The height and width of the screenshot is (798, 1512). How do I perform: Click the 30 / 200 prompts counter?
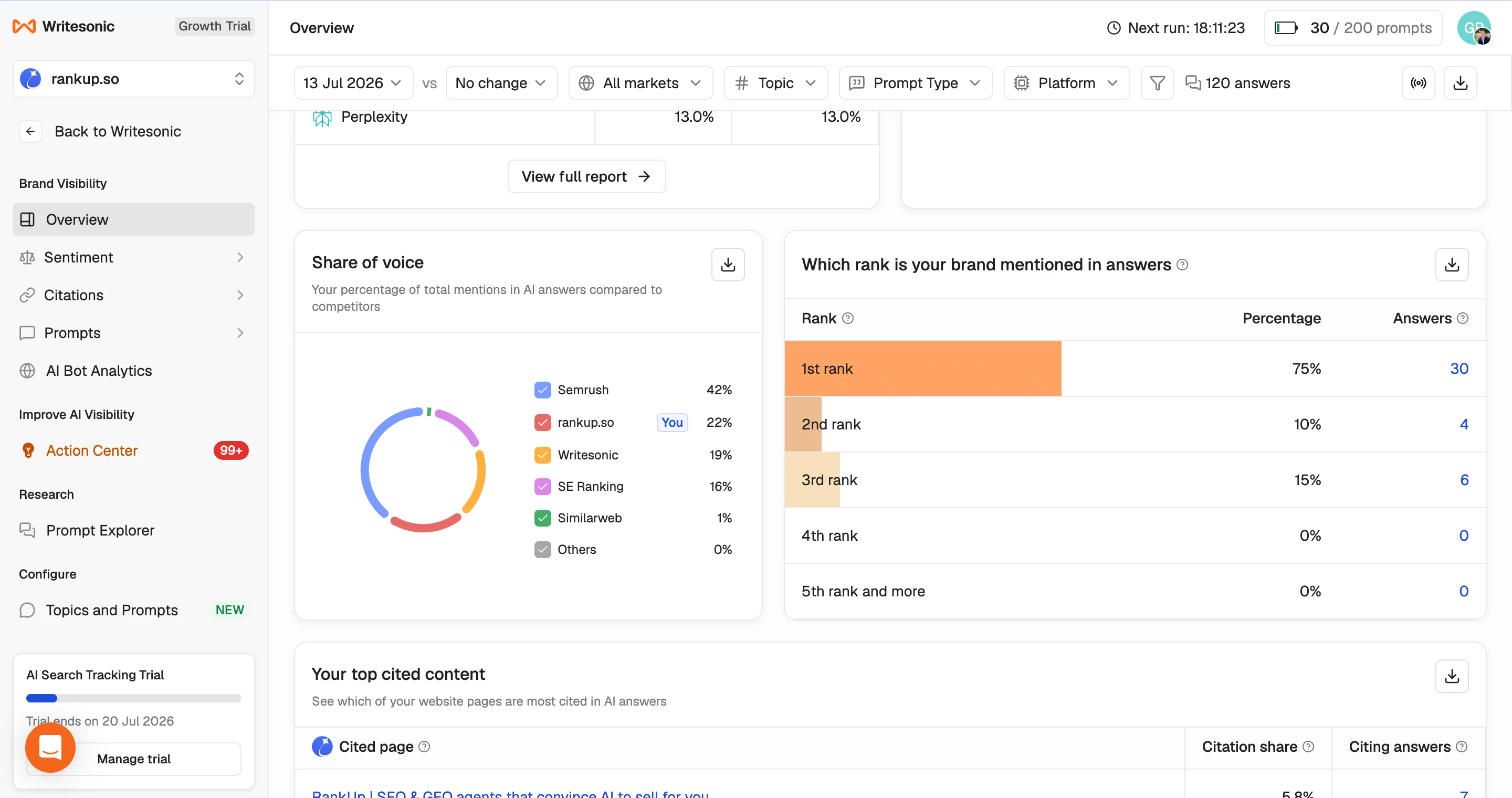tap(1353, 28)
